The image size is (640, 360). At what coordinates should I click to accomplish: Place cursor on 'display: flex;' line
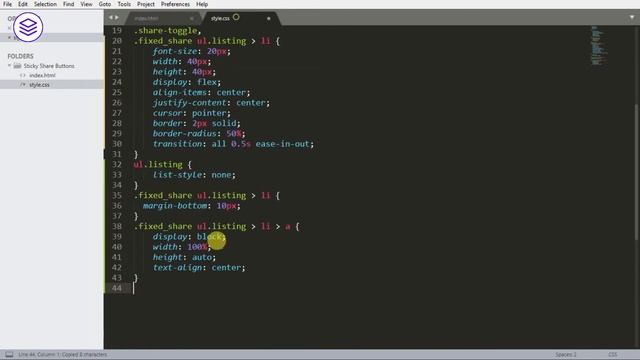point(187,82)
